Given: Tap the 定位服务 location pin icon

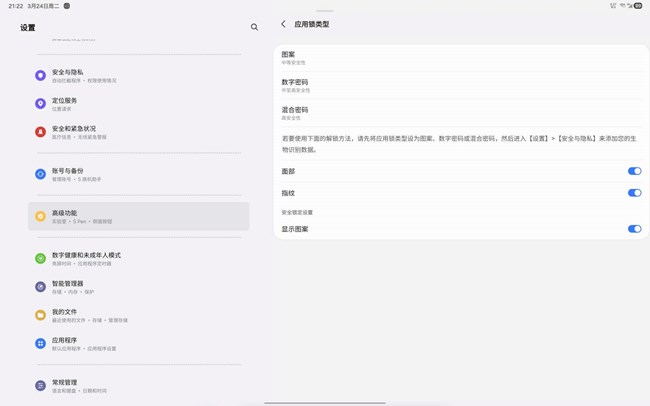Looking at the screenshot, I should click(x=41, y=104).
